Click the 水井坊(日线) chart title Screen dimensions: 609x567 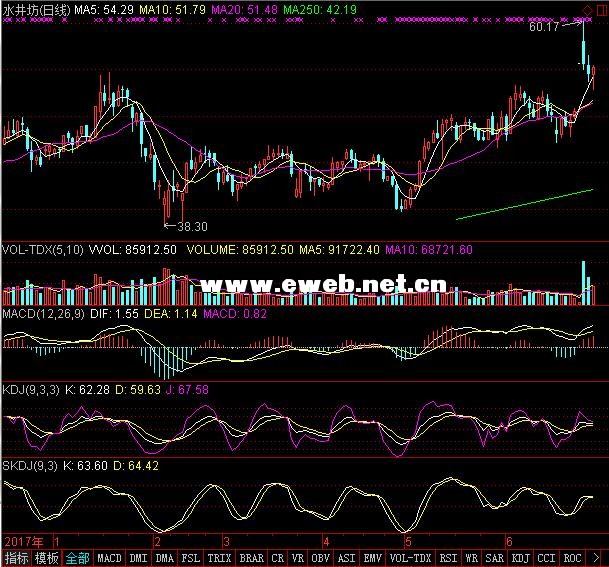[37, 10]
